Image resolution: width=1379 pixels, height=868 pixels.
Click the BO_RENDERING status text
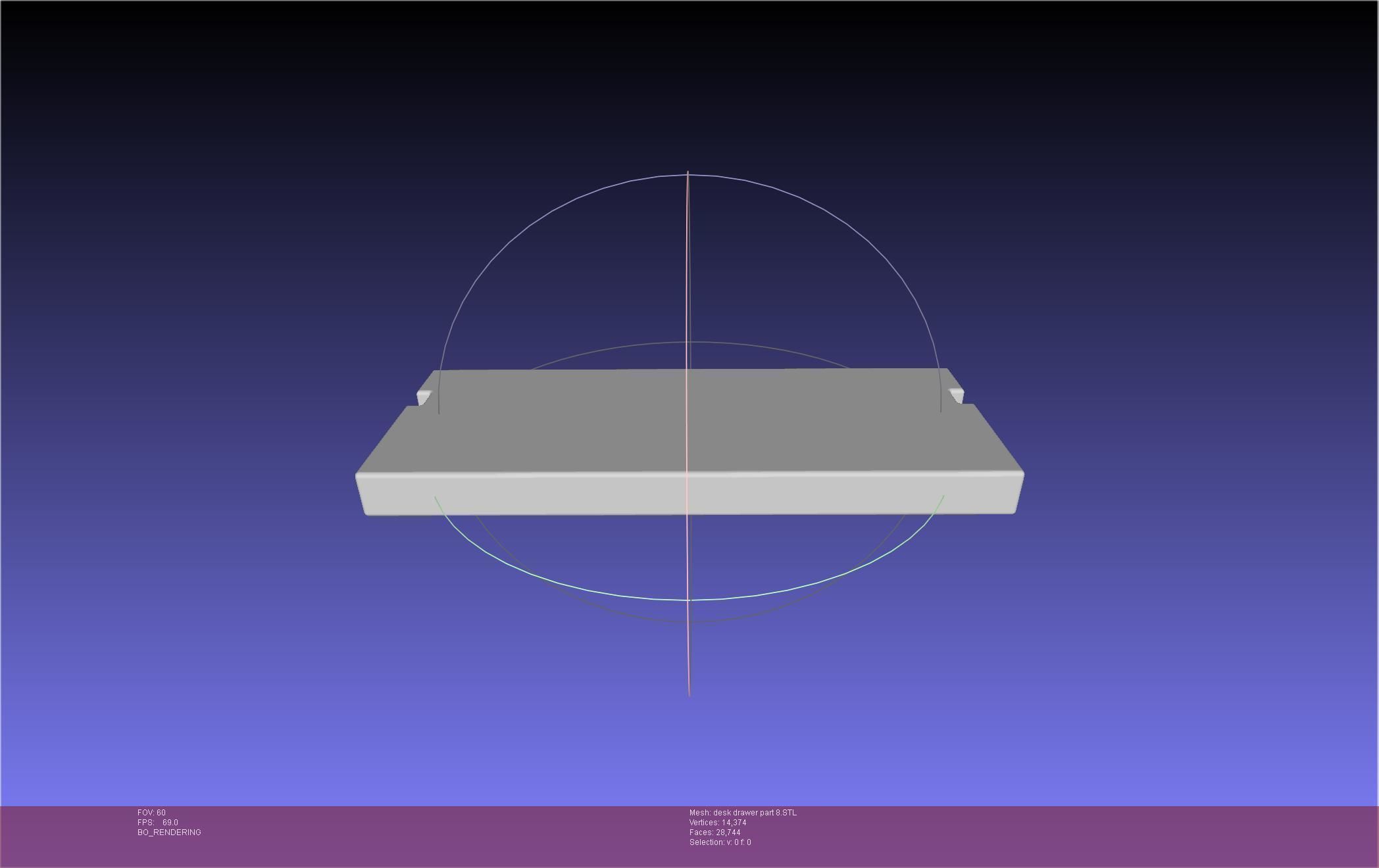[169, 832]
